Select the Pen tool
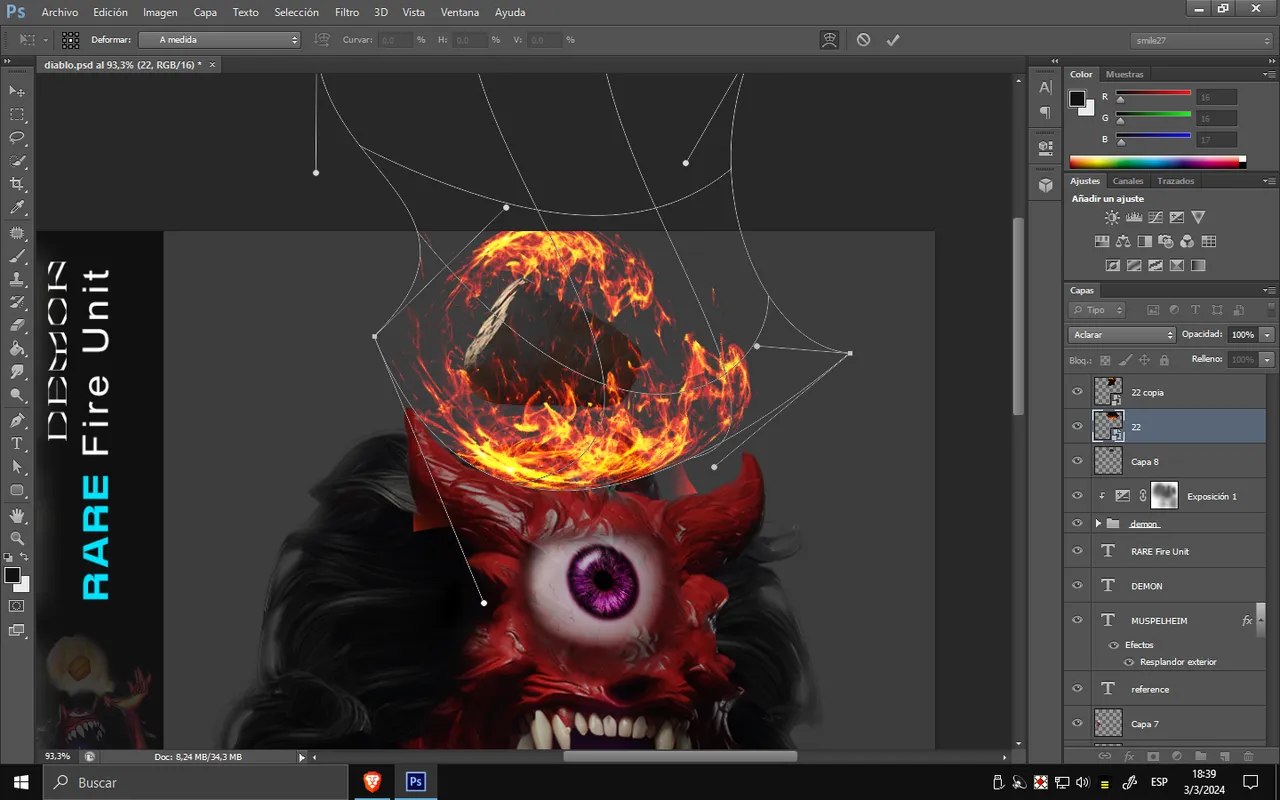This screenshot has width=1280, height=800. [17, 420]
